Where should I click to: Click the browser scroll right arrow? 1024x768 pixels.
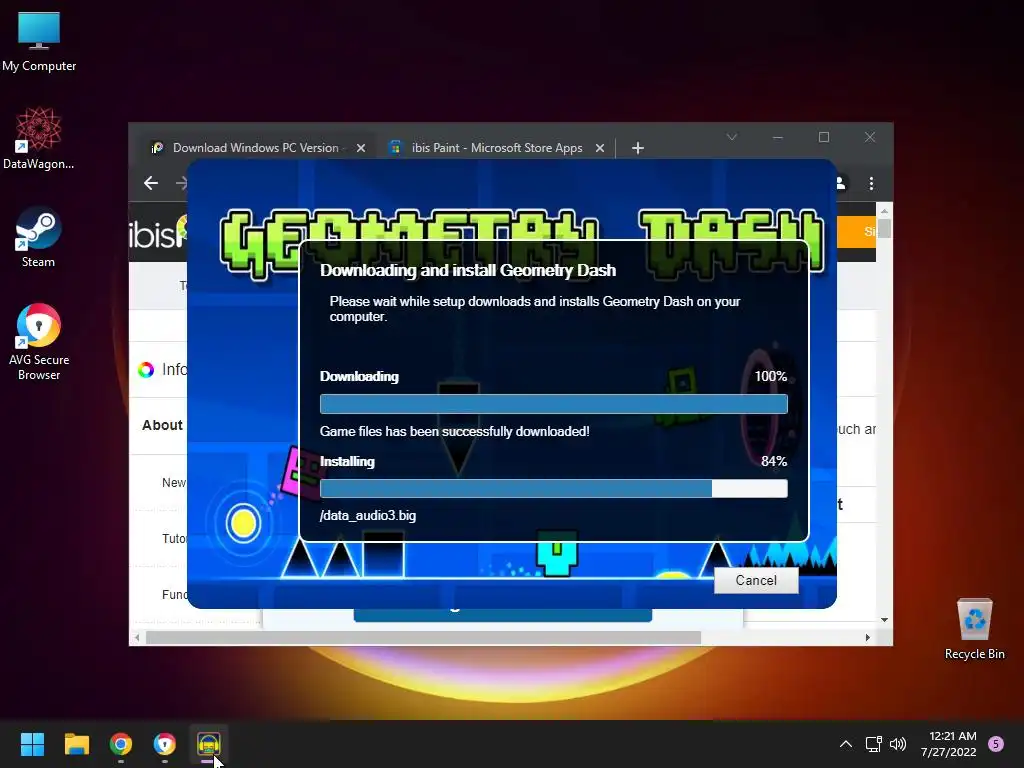coord(868,637)
